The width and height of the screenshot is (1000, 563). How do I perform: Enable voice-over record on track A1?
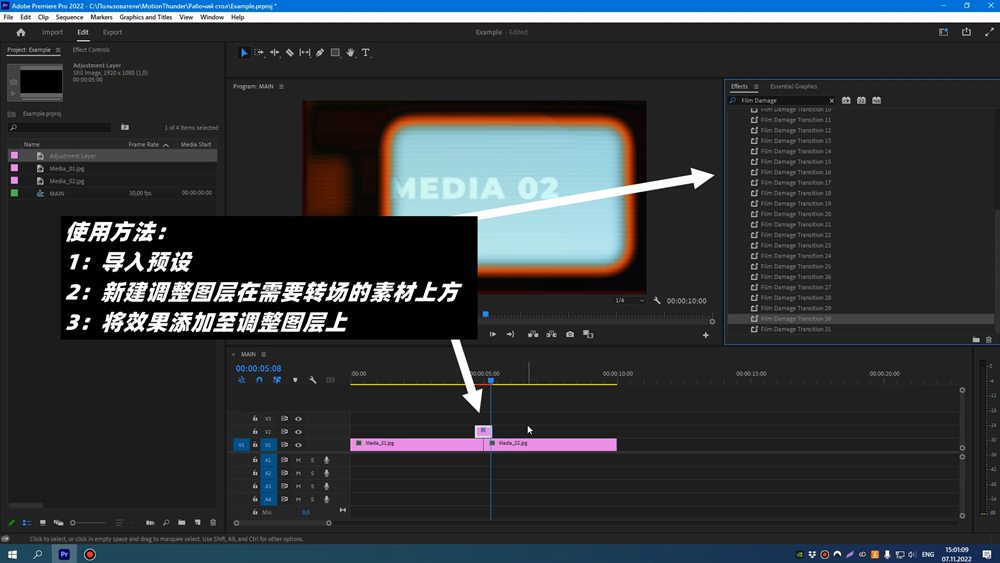point(326,460)
